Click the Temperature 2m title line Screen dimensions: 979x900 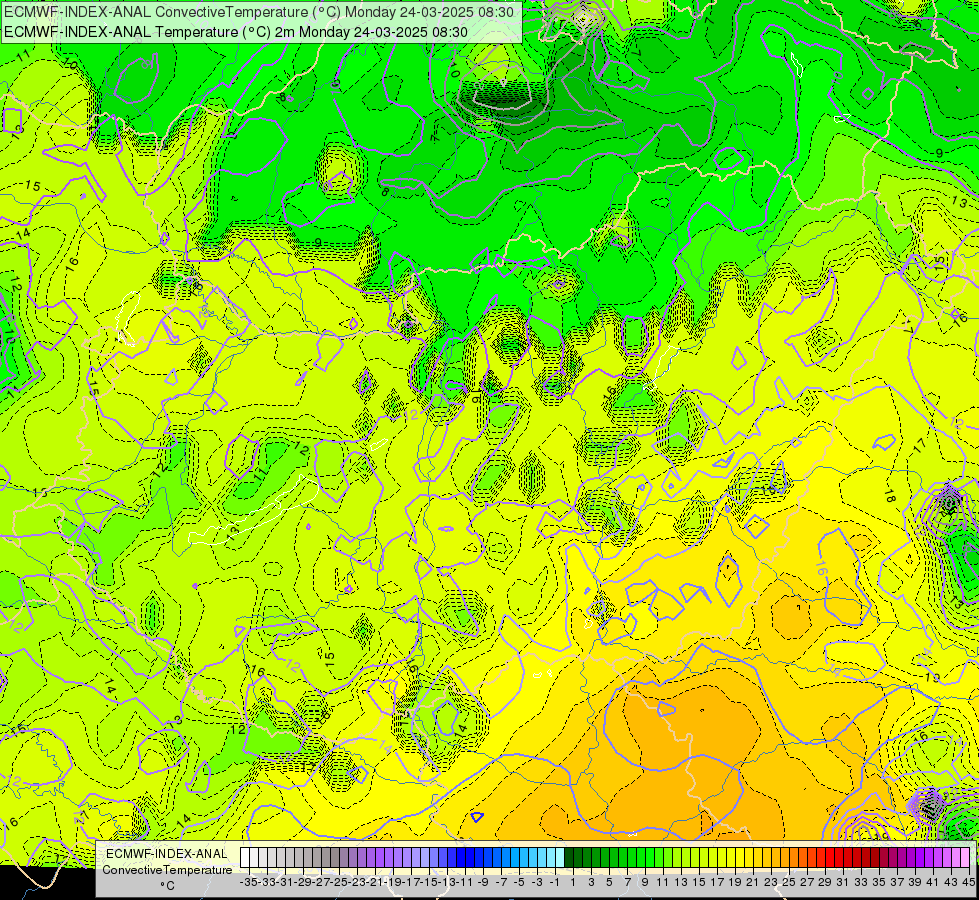click(x=236, y=32)
